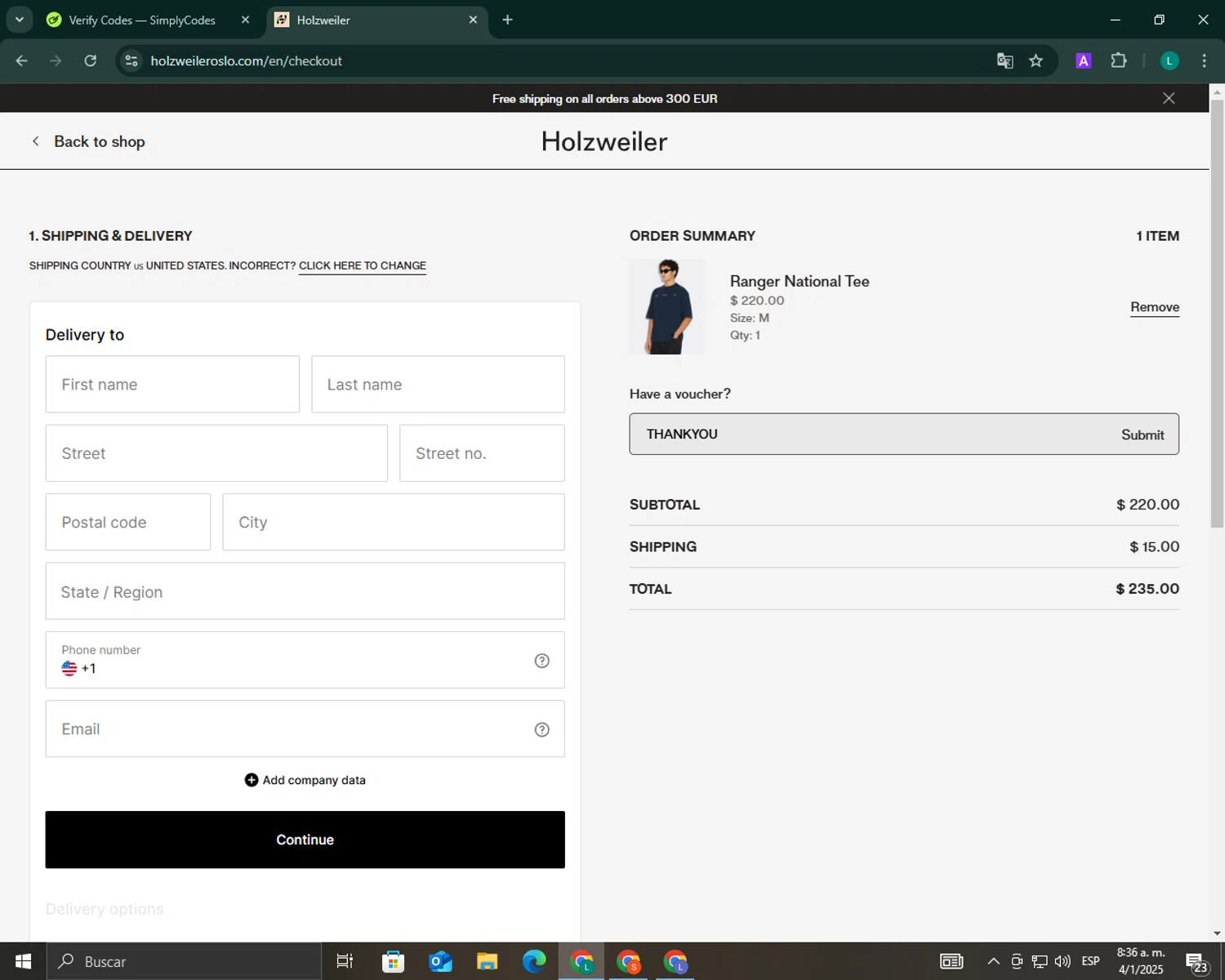1225x980 pixels.
Task: Submit the voucher code
Action: click(1142, 434)
